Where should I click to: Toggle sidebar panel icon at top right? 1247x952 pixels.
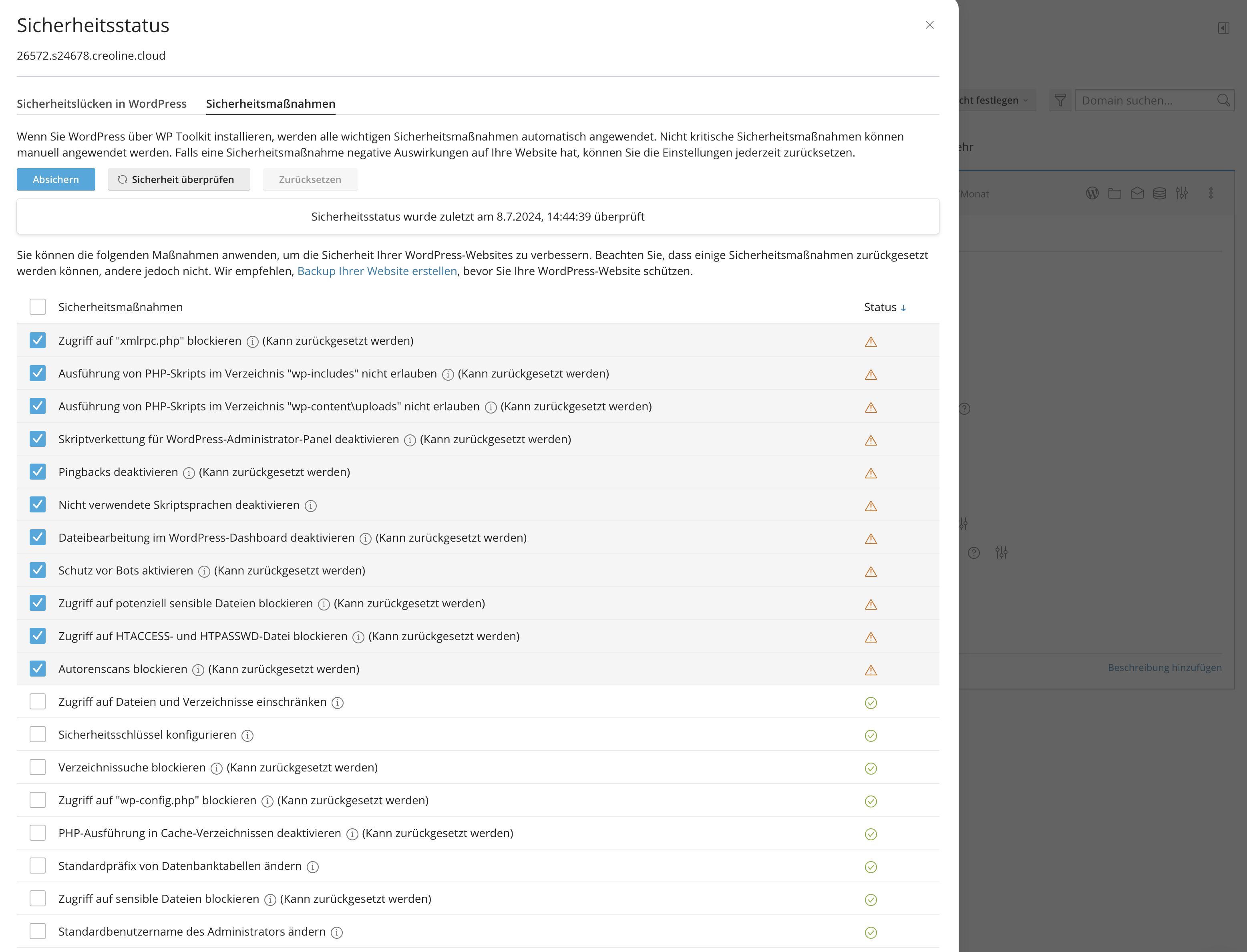(x=1223, y=28)
